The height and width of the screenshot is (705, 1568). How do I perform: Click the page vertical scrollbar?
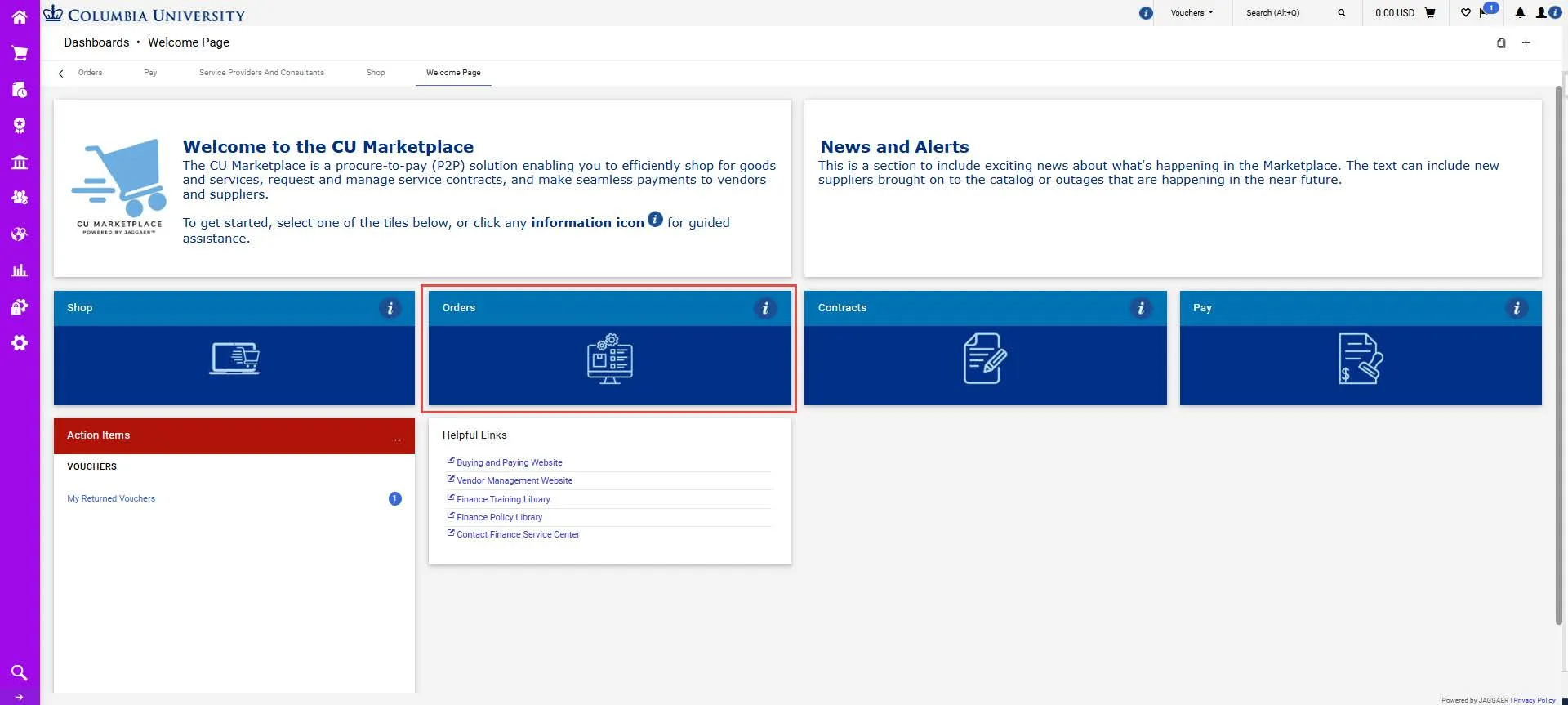1559,355
